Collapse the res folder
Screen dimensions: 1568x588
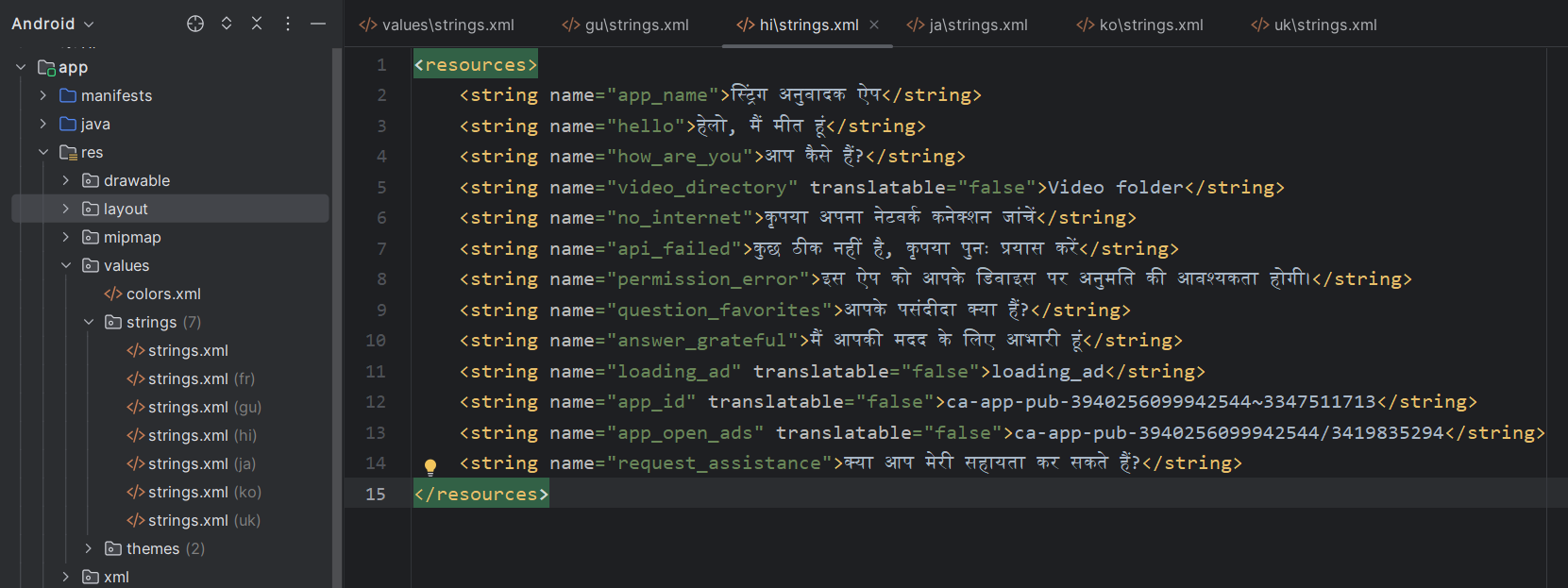tap(43, 152)
